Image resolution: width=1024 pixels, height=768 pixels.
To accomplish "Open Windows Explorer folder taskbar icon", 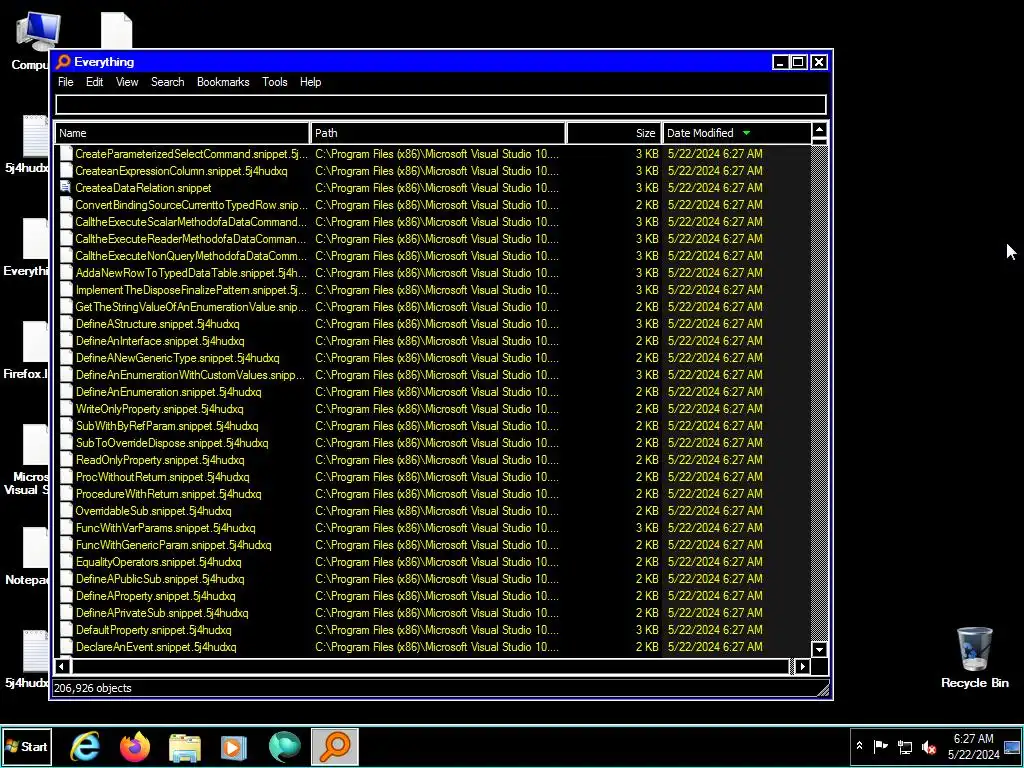I will [185, 746].
